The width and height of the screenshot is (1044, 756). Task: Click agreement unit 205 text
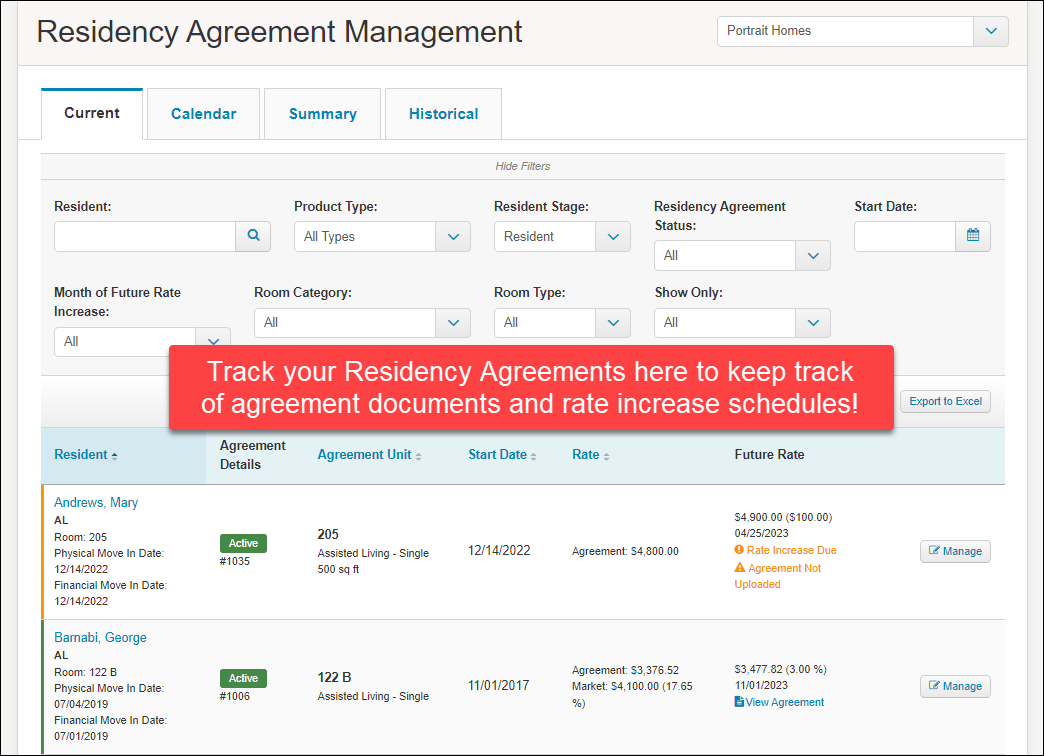(x=328, y=534)
